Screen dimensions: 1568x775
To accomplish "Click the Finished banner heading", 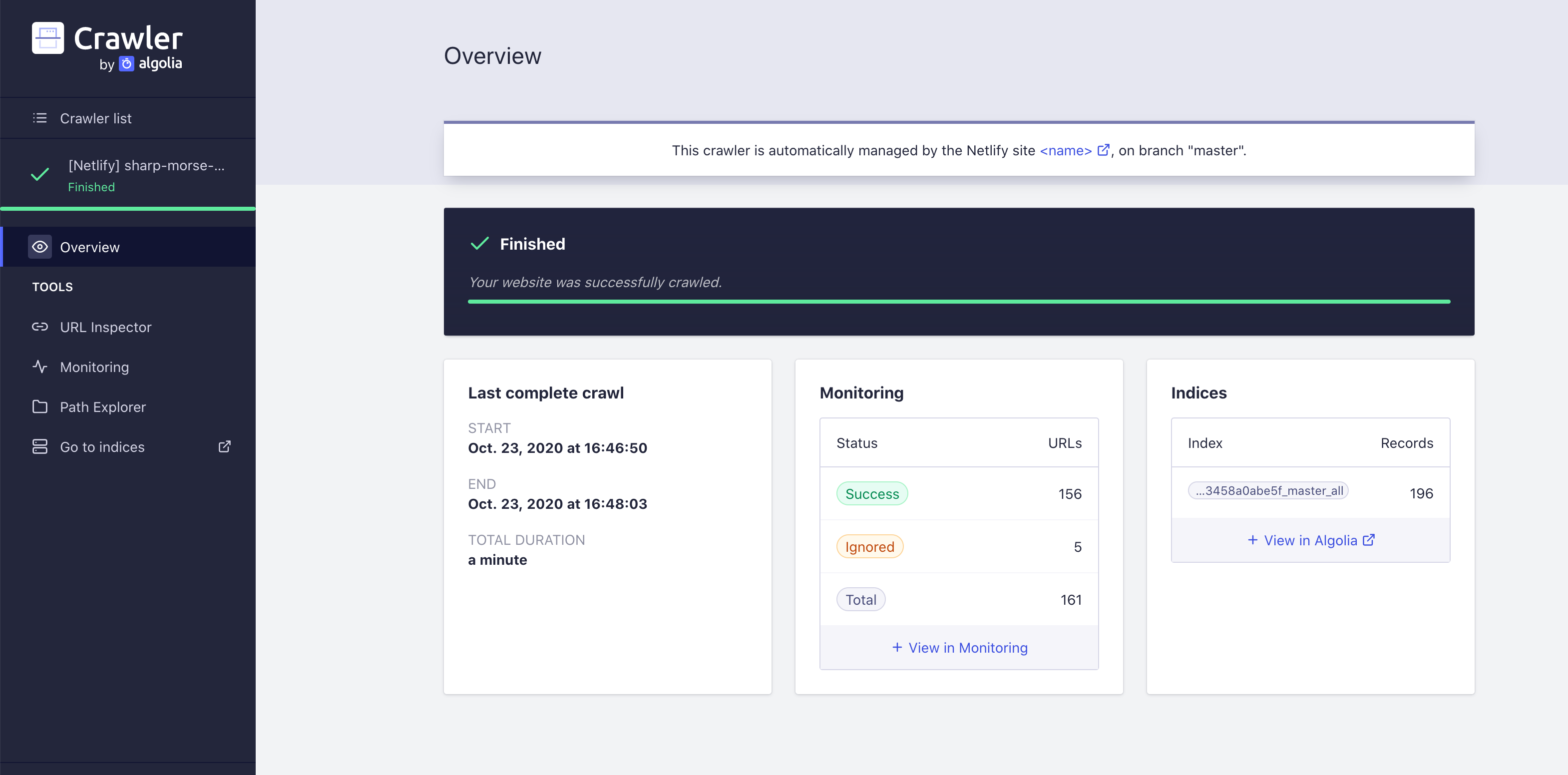I will [533, 244].
